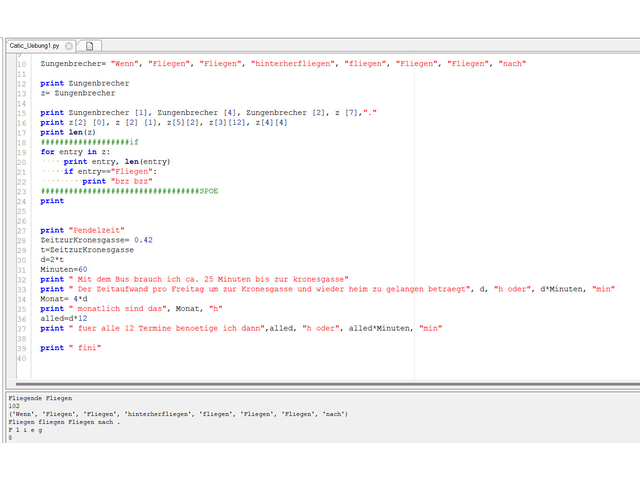Click the Zungenbrecher tuple assignment on line 10
This screenshot has height=480, width=640.
pos(283,64)
